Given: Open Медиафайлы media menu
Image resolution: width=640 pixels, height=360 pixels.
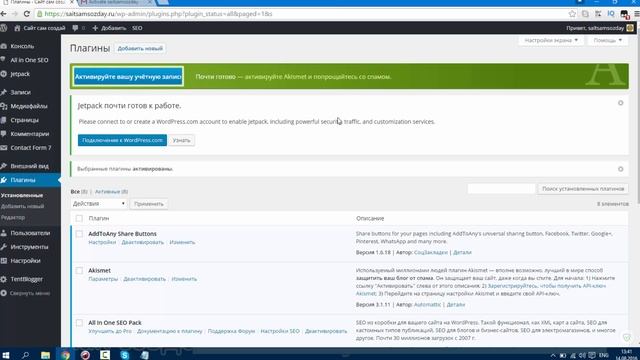Looking at the screenshot, I should pyautogui.click(x=30, y=106).
